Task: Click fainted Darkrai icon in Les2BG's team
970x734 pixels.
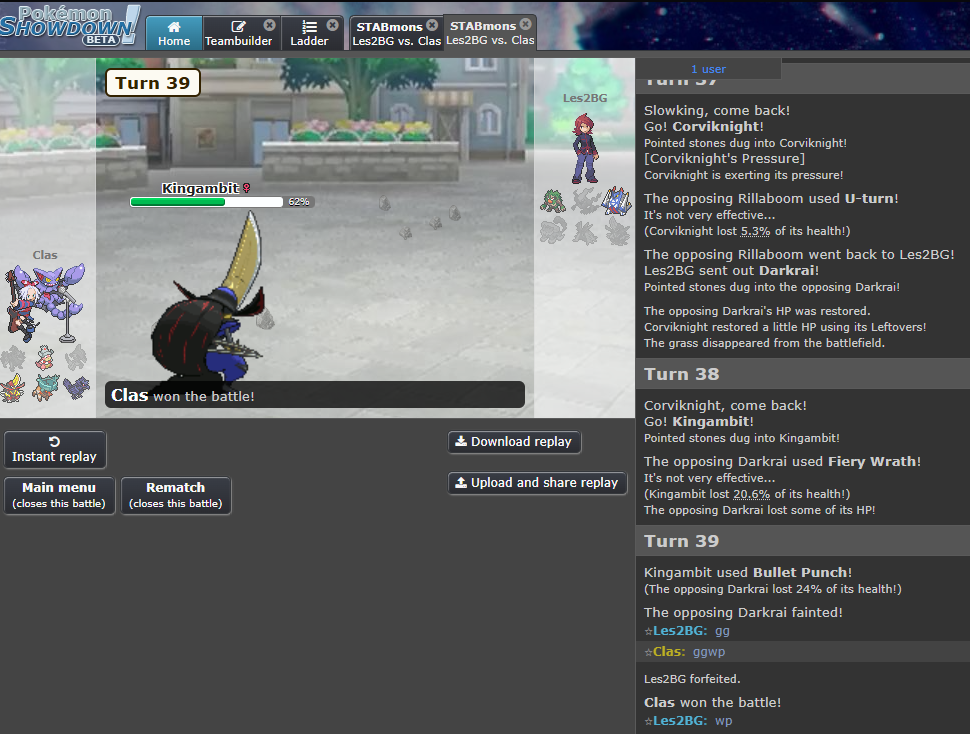Action: point(585,202)
